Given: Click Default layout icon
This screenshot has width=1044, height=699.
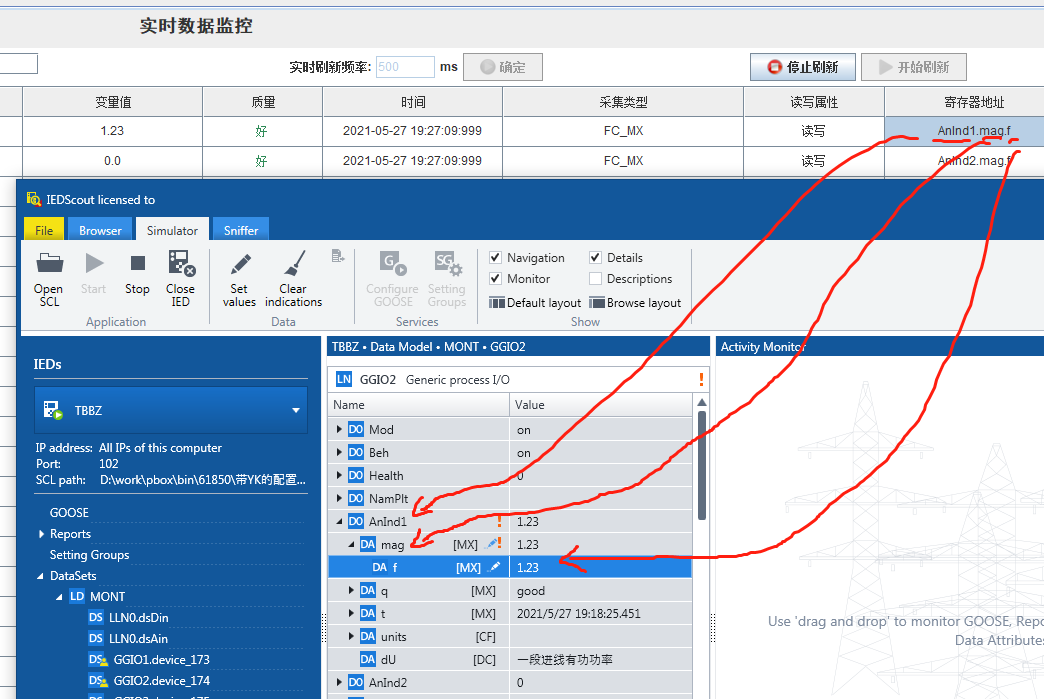Looking at the screenshot, I should pos(497,303).
